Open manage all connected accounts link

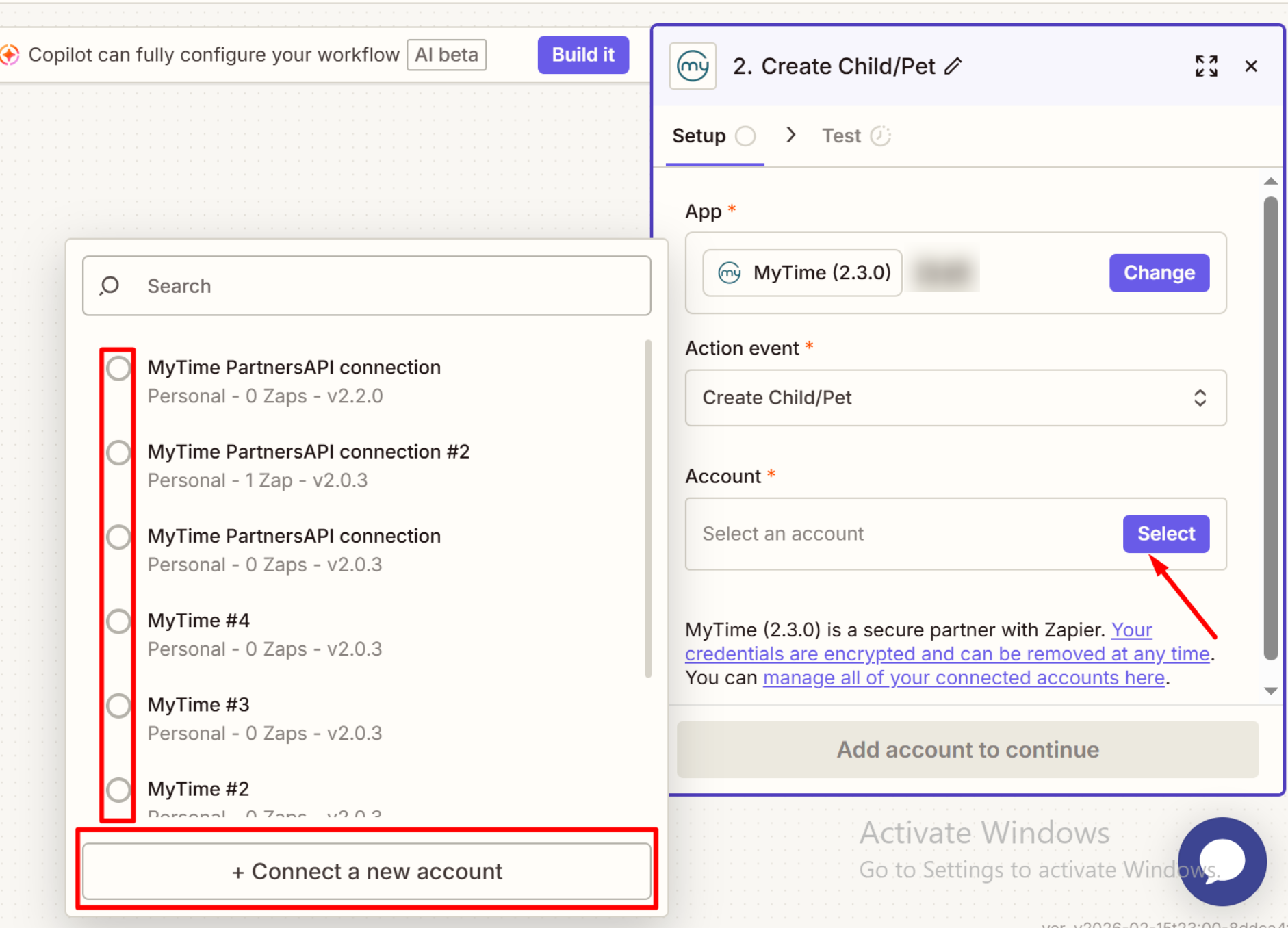point(964,678)
